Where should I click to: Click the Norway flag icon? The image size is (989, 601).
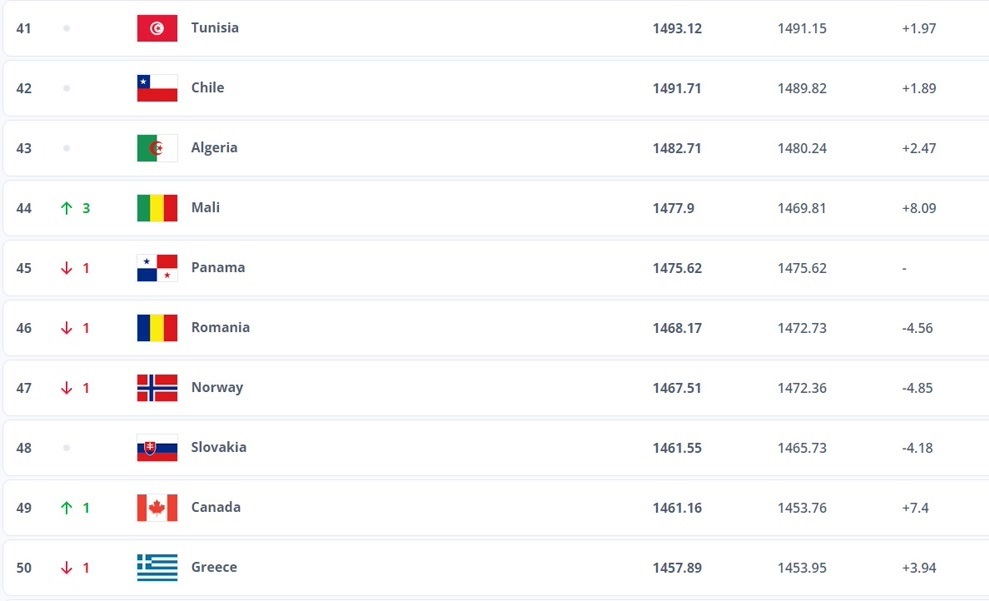tap(157, 388)
